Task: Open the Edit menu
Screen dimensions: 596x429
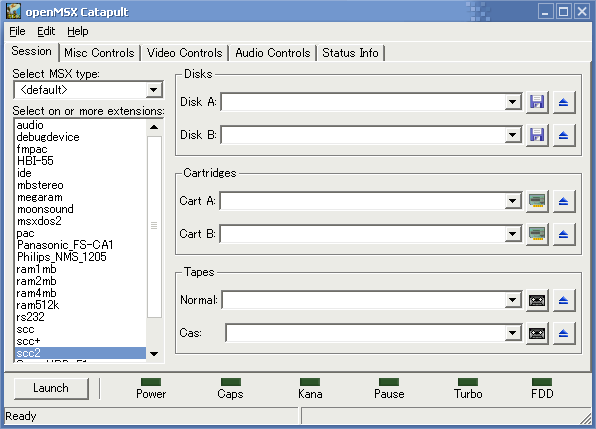Action: [46, 31]
